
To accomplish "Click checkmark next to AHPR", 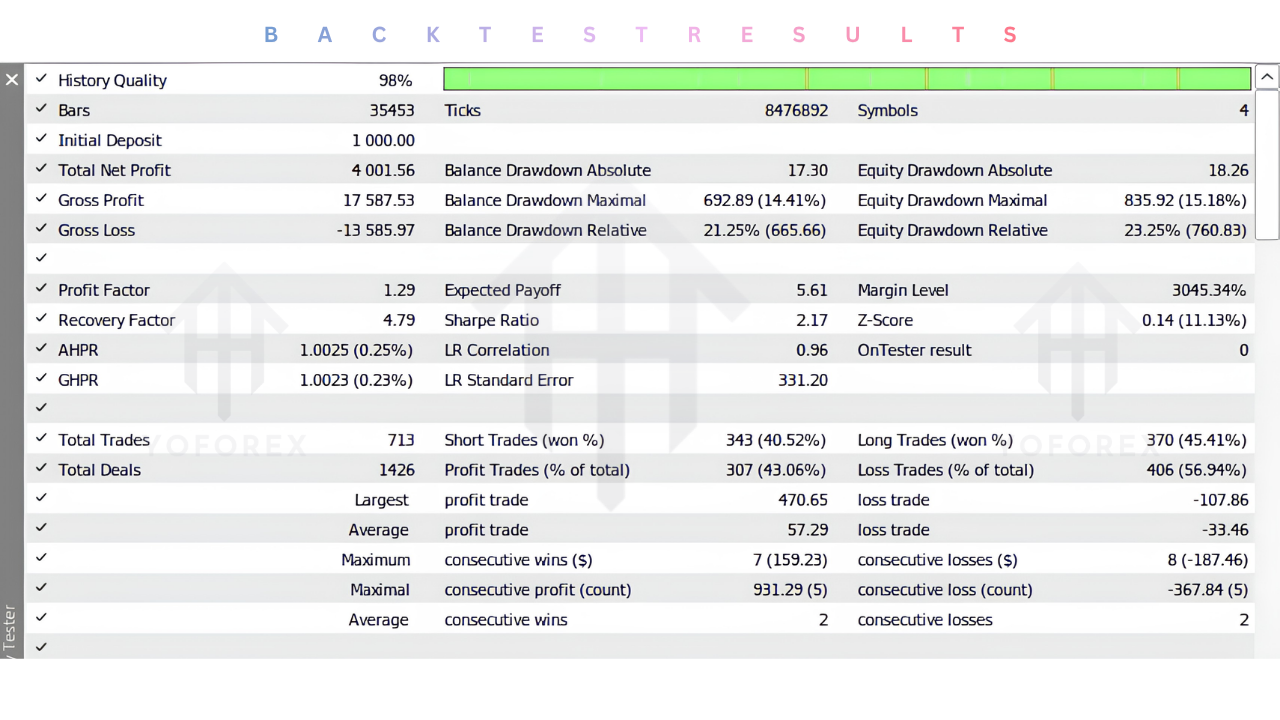I will tap(41, 348).
